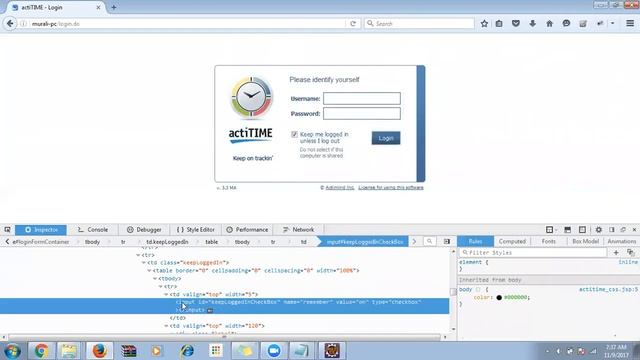Toggle the Keep me logged in checkbox
Image resolution: width=640 pixels, height=360 pixels.
pyautogui.click(x=294, y=134)
